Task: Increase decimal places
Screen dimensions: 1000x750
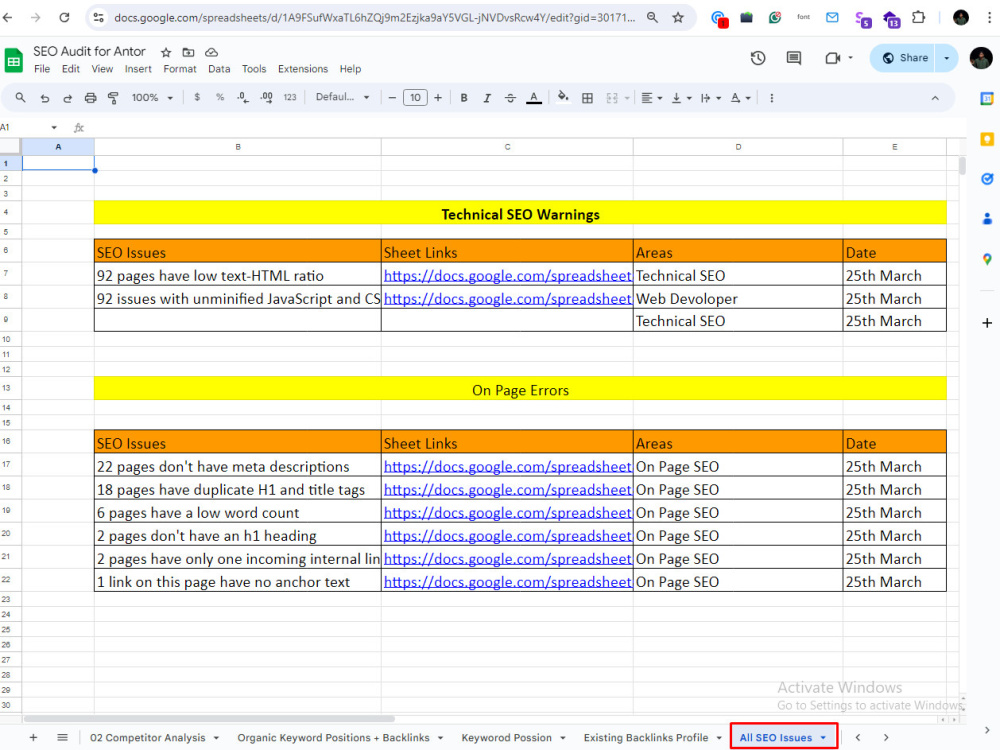Action: 267,98
